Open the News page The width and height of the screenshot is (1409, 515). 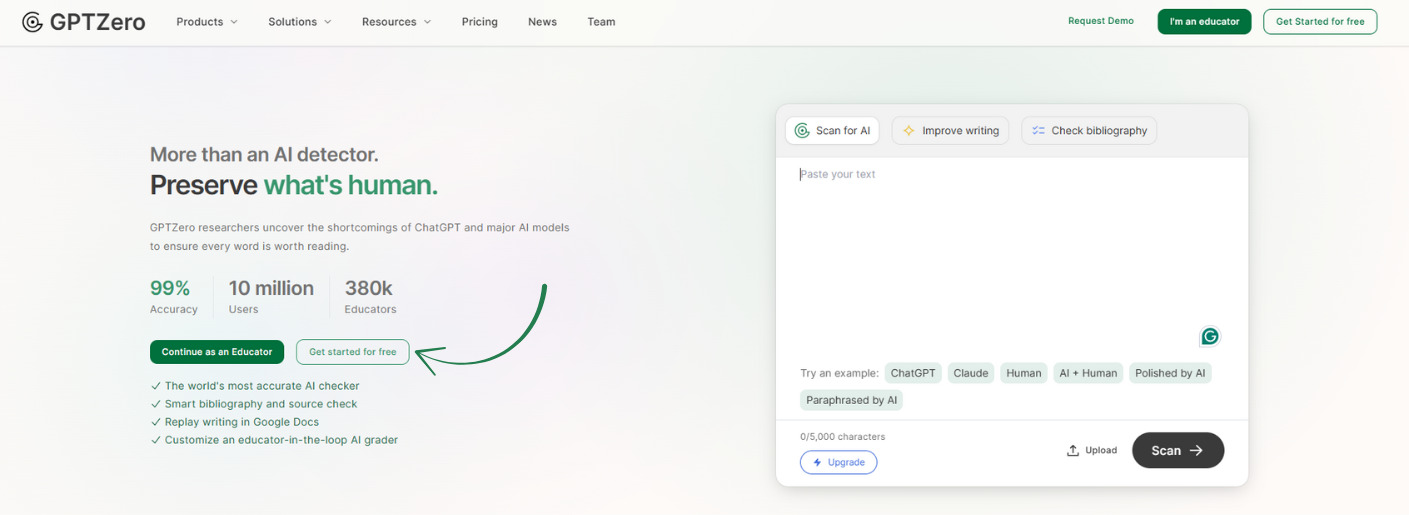point(542,22)
